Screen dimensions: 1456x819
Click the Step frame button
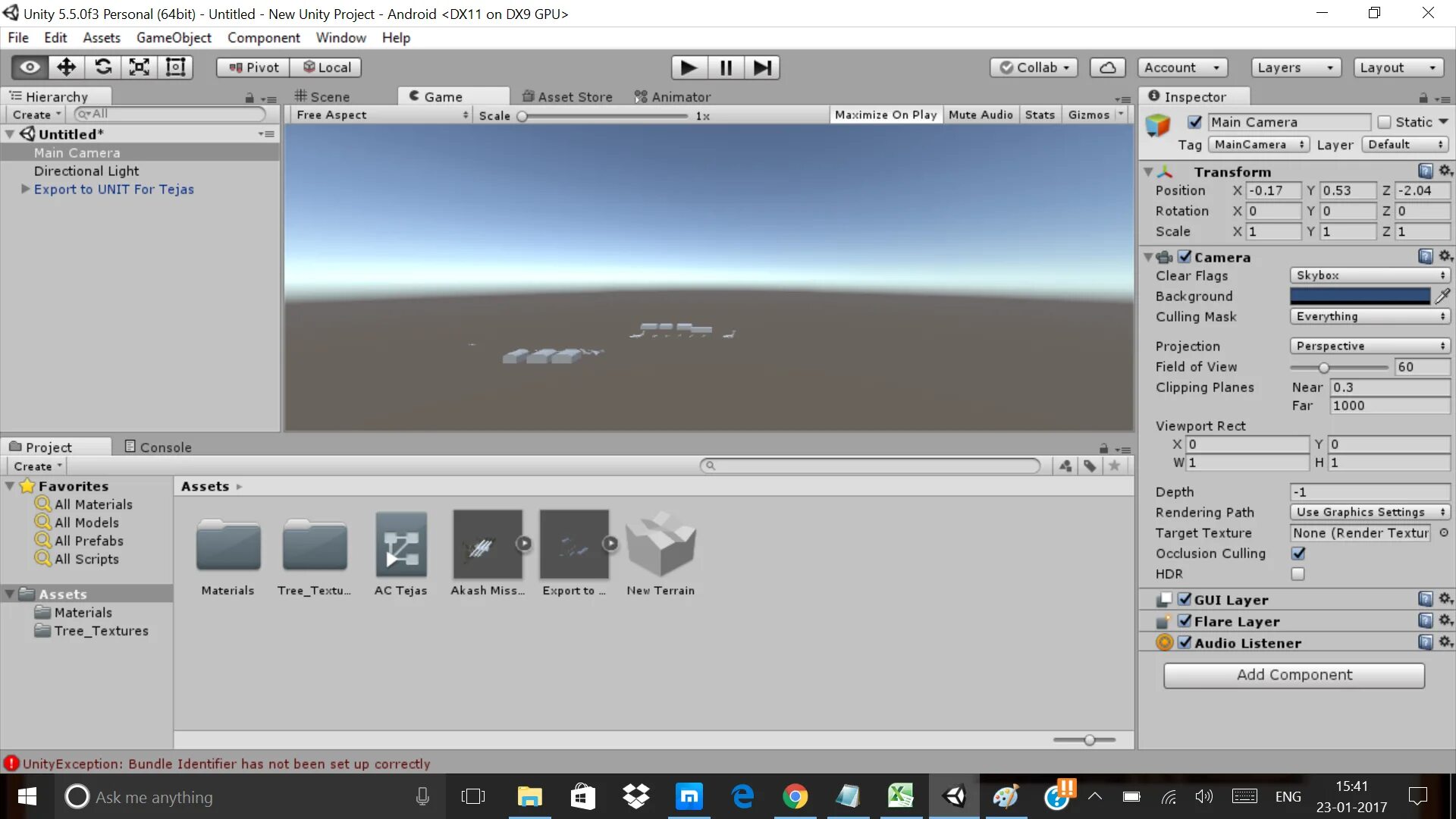coord(762,67)
